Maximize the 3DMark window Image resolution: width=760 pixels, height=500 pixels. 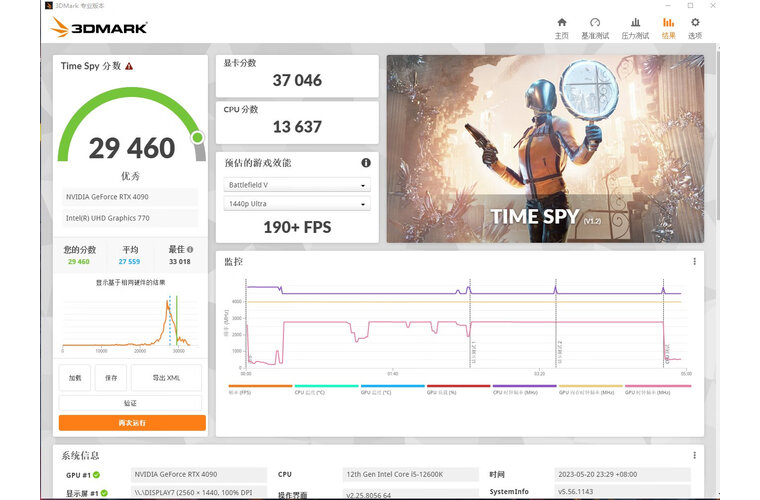(690, 6)
